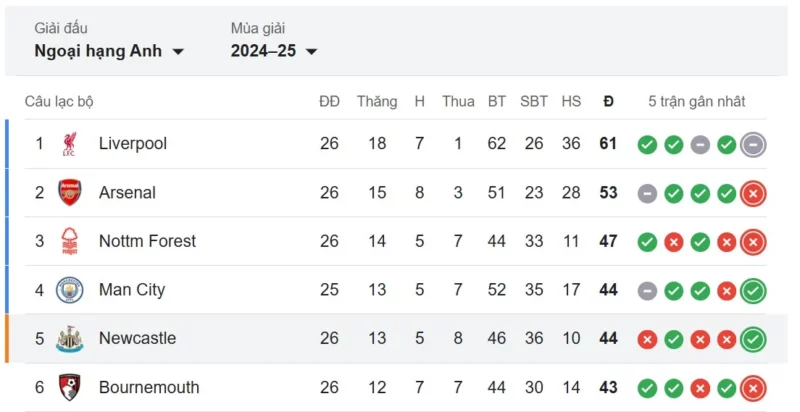The height and width of the screenshot is (412, 800).
Task: Click the Thắng wins column header
Action: point(377,101)
